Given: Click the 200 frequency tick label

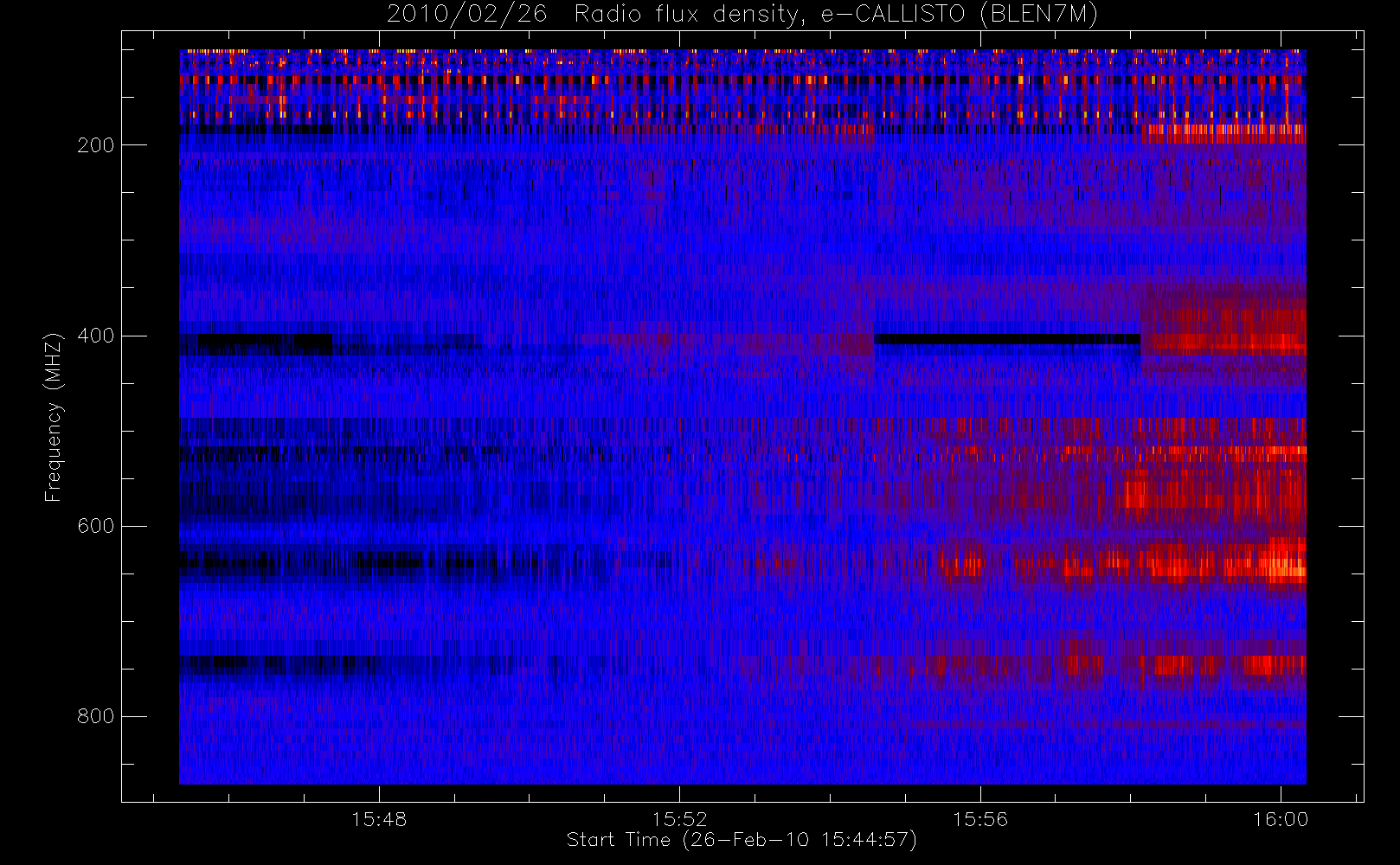Looking at the screenshot, I should tap(96, 145).
